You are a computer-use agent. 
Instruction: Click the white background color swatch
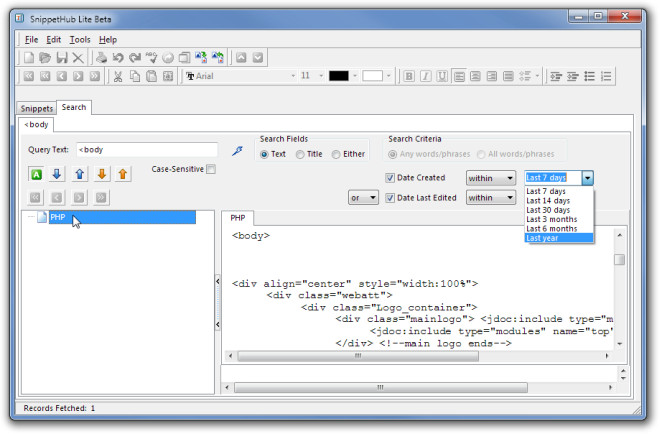[x=373, y=76]
